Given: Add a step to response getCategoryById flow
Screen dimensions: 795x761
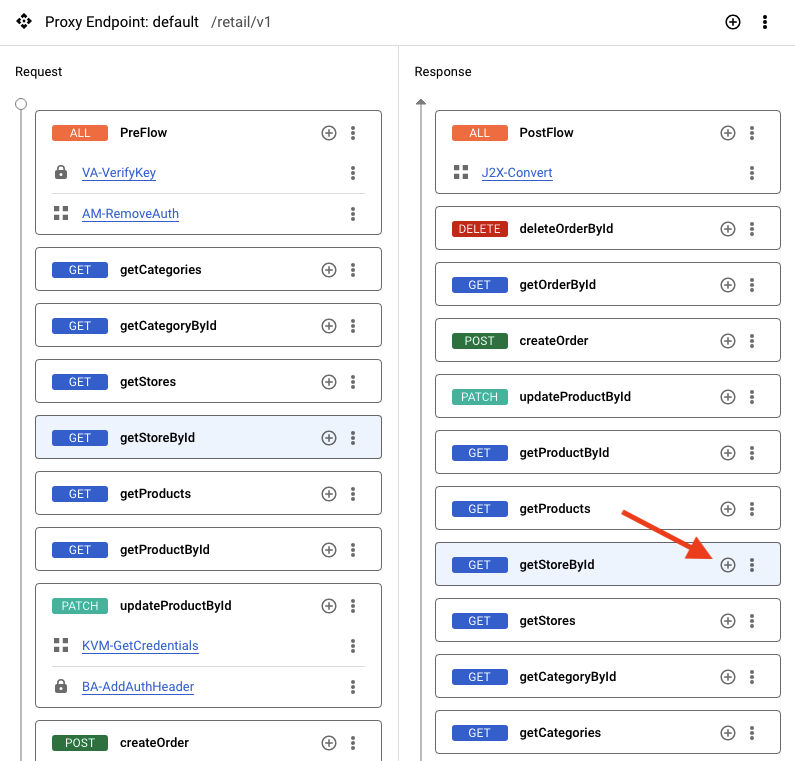Looking at the screenshot, I should 728,677.
